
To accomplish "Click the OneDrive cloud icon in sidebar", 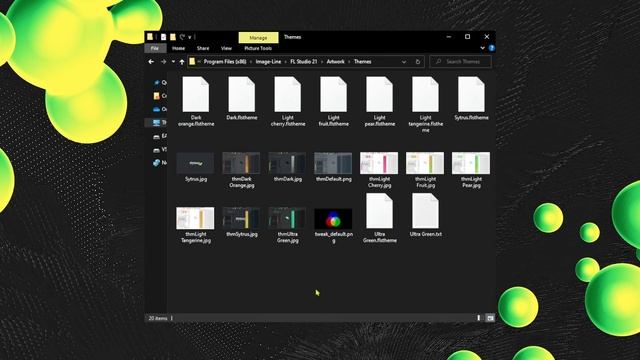I will pos(156,109).
